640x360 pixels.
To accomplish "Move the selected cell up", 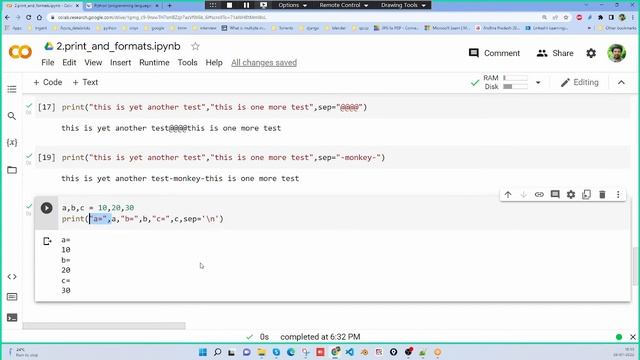I will 508,195.
